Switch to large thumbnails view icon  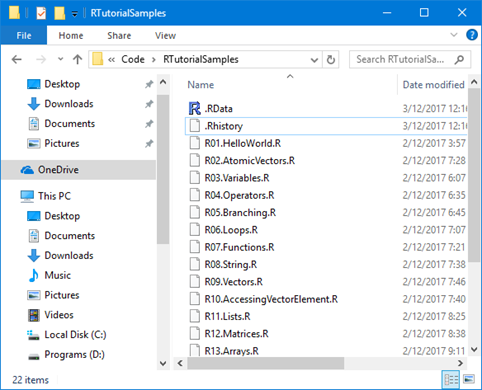point(469,379)
